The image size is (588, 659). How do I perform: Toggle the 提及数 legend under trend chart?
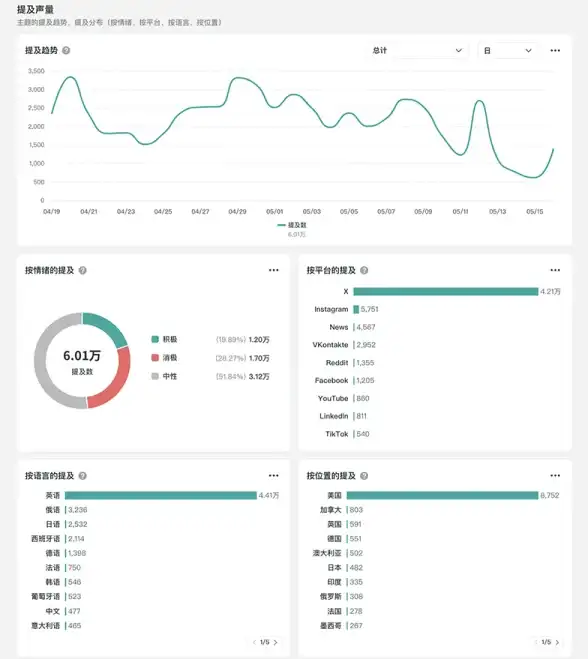(292, 225)
